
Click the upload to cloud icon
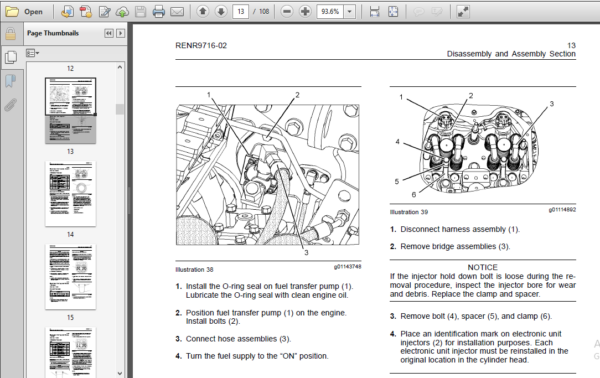click(x=122, y=12)
